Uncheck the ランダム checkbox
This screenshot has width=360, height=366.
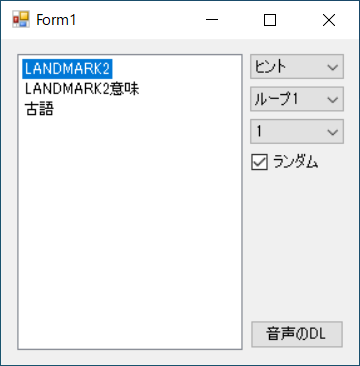coord(259,163)
